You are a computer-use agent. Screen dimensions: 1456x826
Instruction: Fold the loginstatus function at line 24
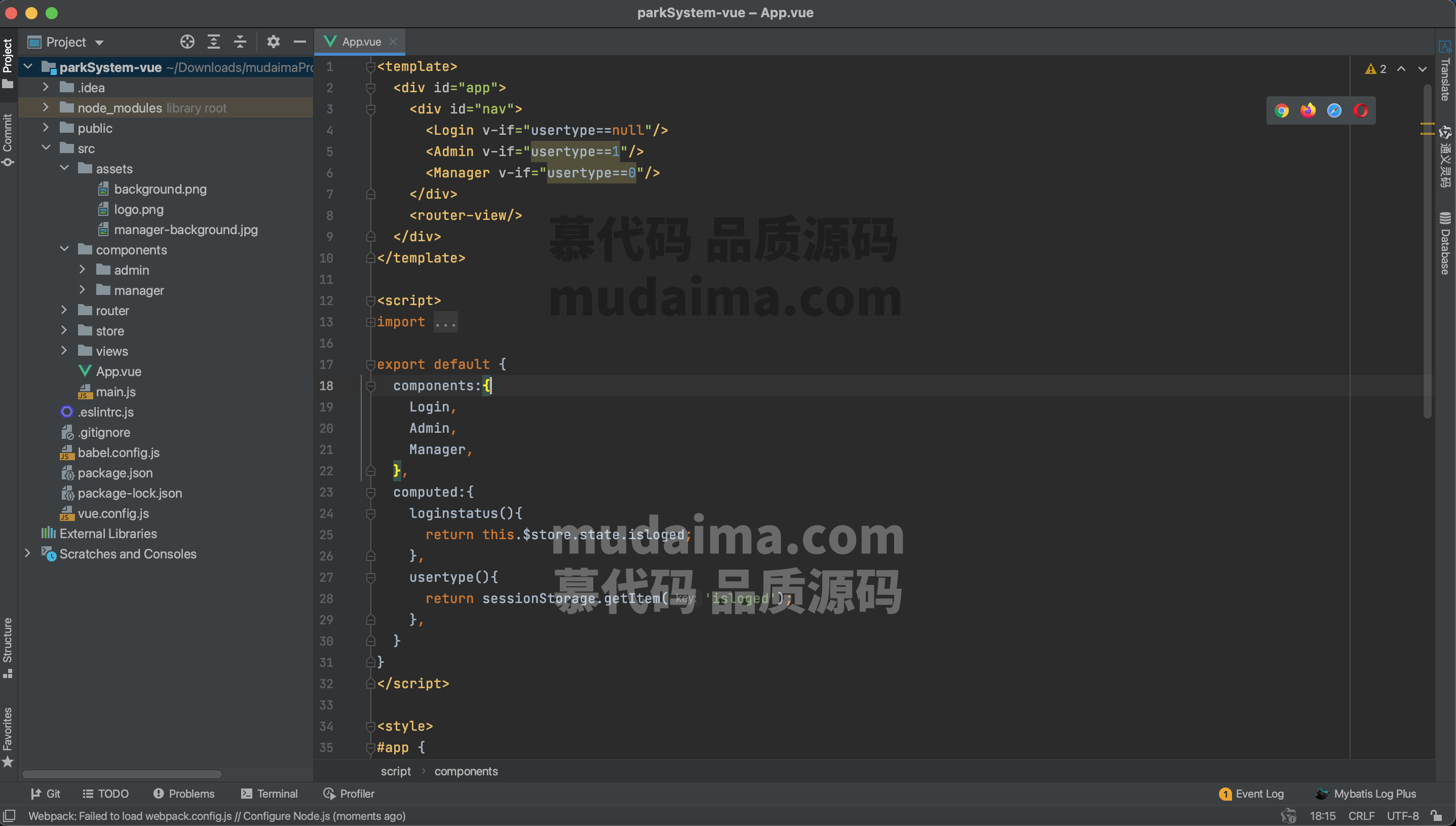tap(371, 513)
